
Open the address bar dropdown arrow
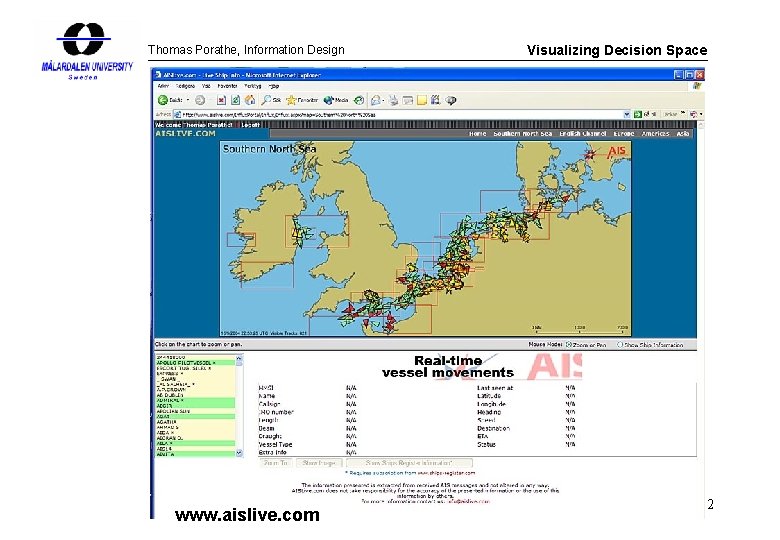[627, 114]
